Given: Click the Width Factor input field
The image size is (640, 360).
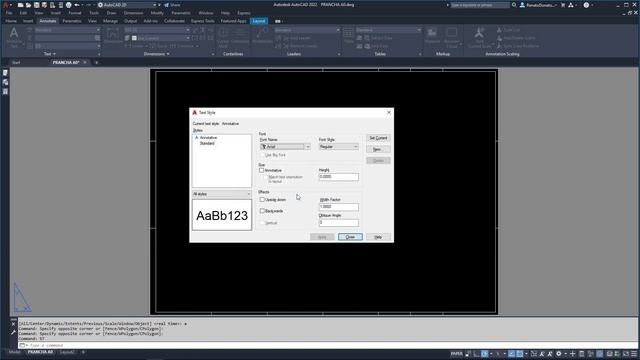Looking at the screenshot, I should tap(338, 207).
